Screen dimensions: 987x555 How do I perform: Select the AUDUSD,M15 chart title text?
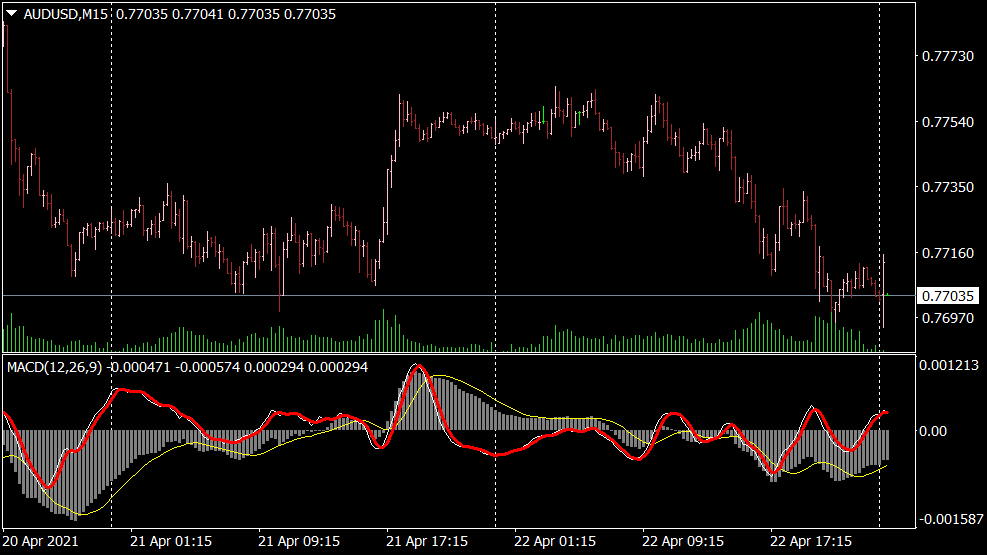tap(65, 14)
